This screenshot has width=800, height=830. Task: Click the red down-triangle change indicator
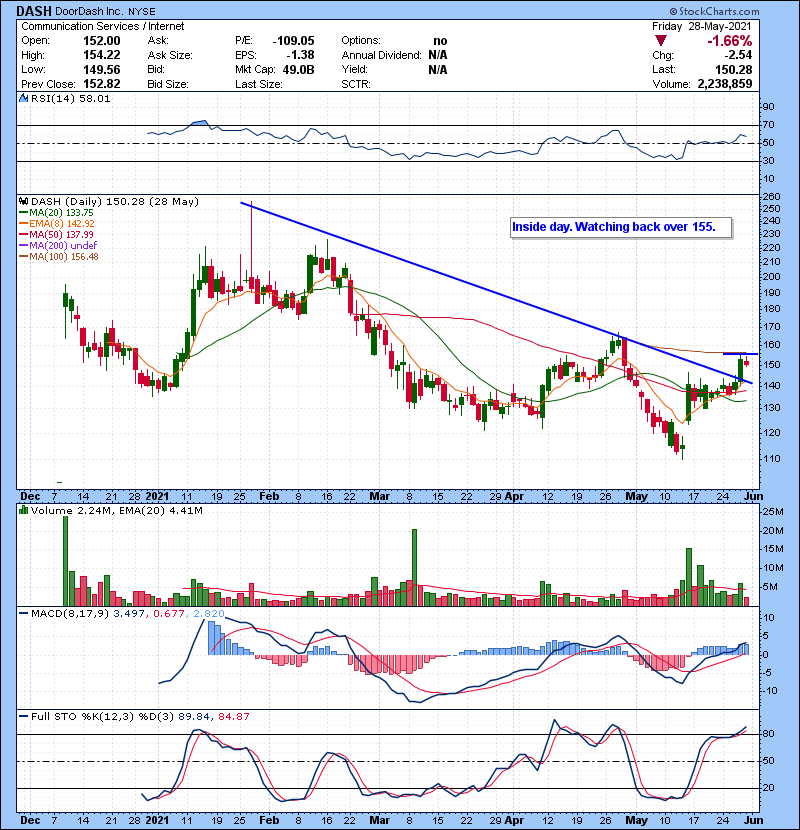tap(660, 40)
